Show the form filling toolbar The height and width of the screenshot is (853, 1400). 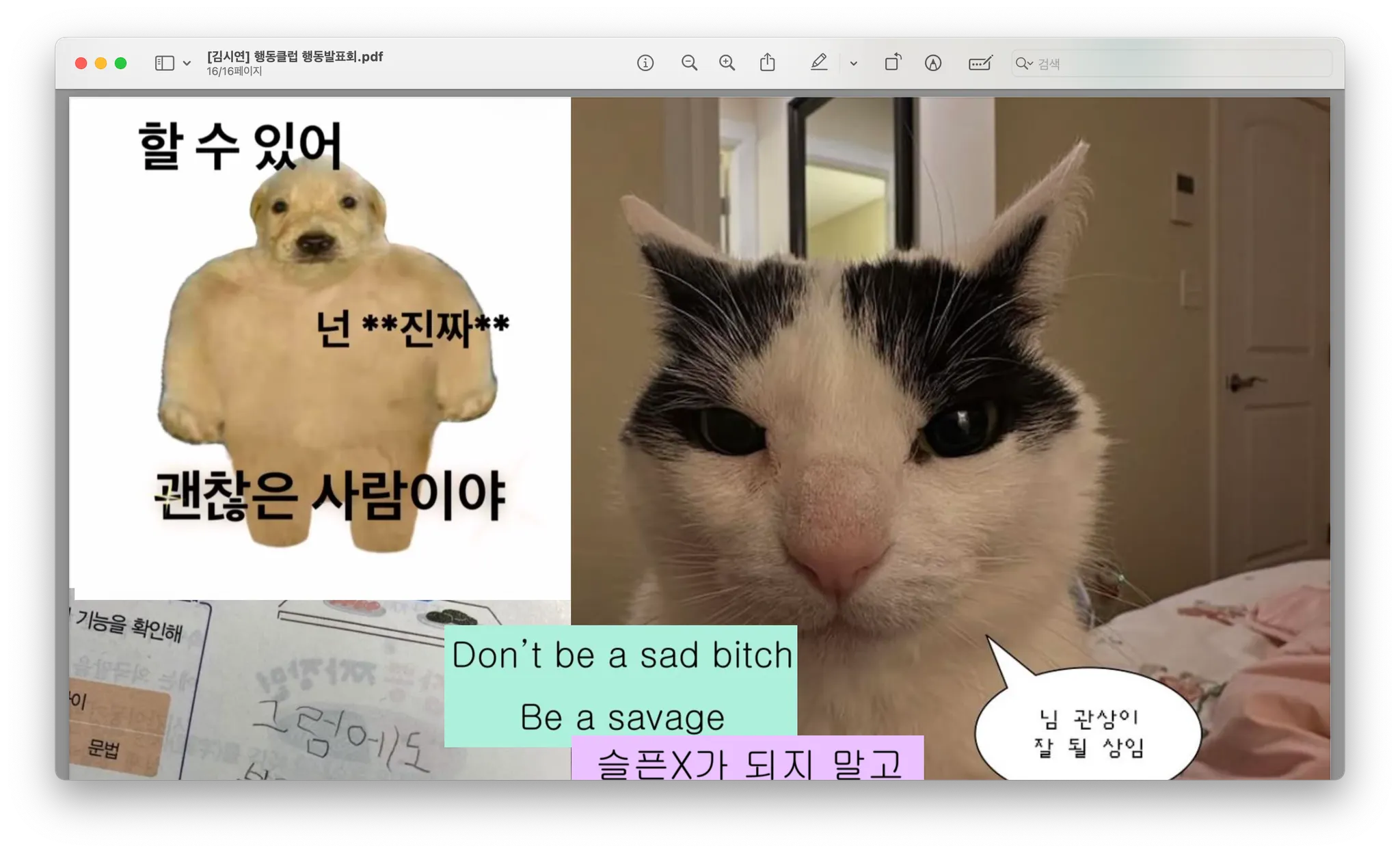click(x=980, y=63)
